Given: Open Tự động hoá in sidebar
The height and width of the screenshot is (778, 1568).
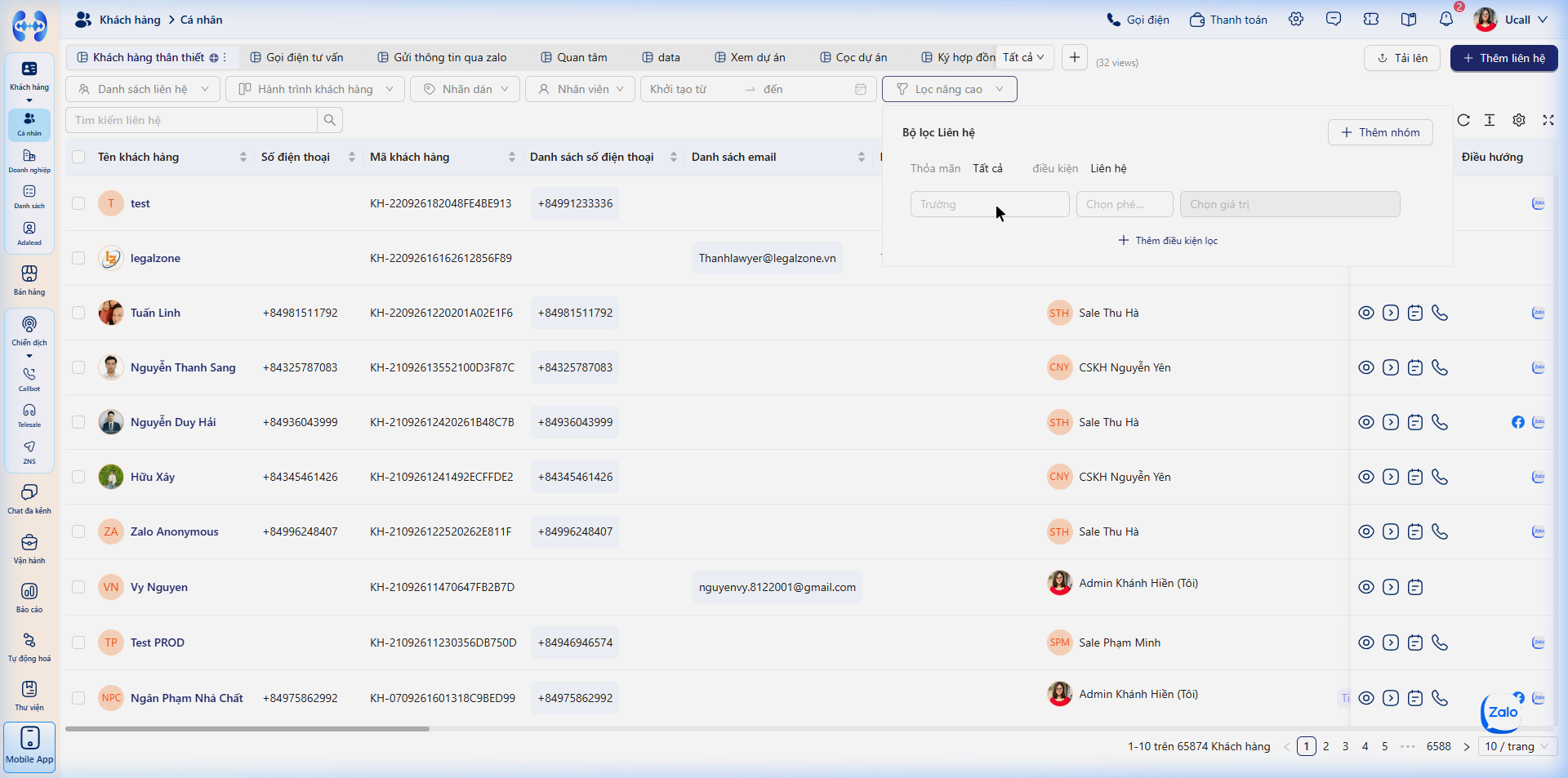Looking at the screenshot, I should [29, 647].
